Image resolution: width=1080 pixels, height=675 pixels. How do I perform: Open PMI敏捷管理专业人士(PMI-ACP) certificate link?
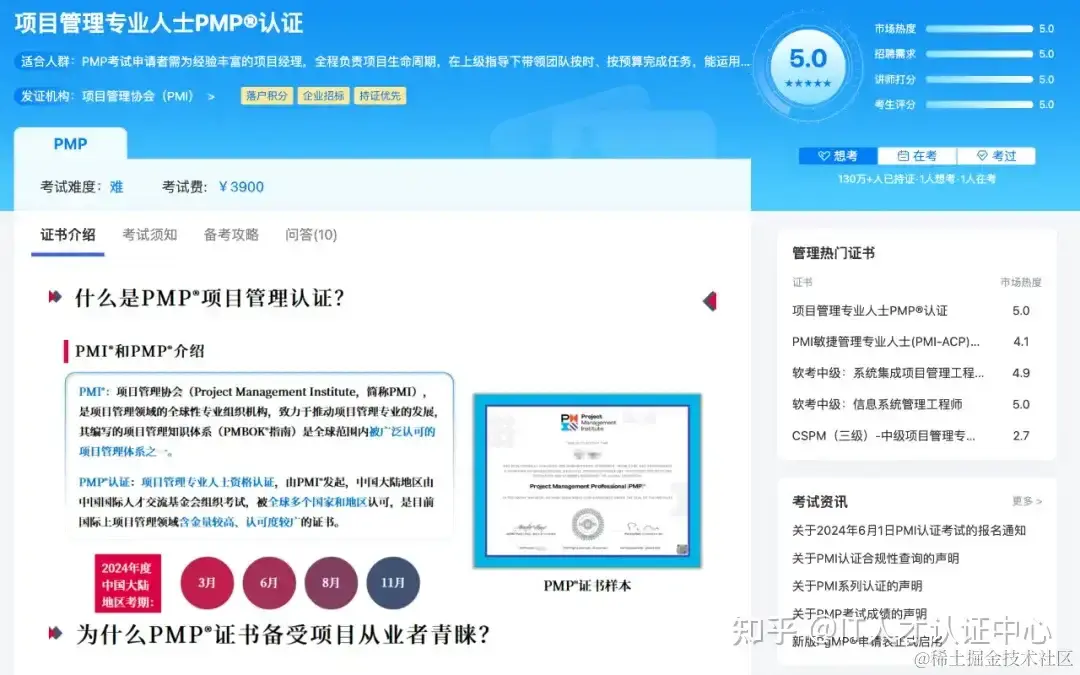tap(886, 342)
